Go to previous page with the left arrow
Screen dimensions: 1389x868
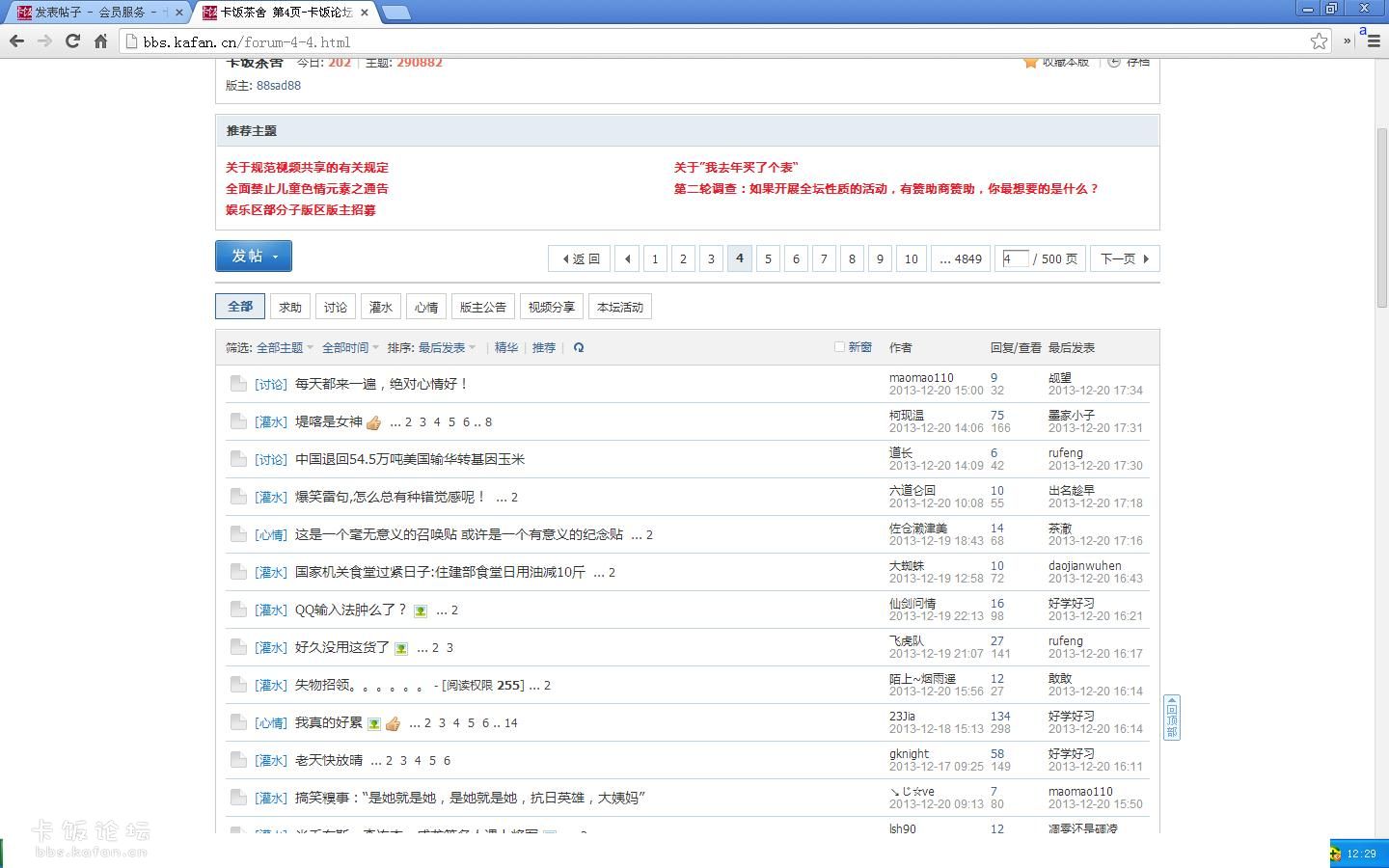627,258
